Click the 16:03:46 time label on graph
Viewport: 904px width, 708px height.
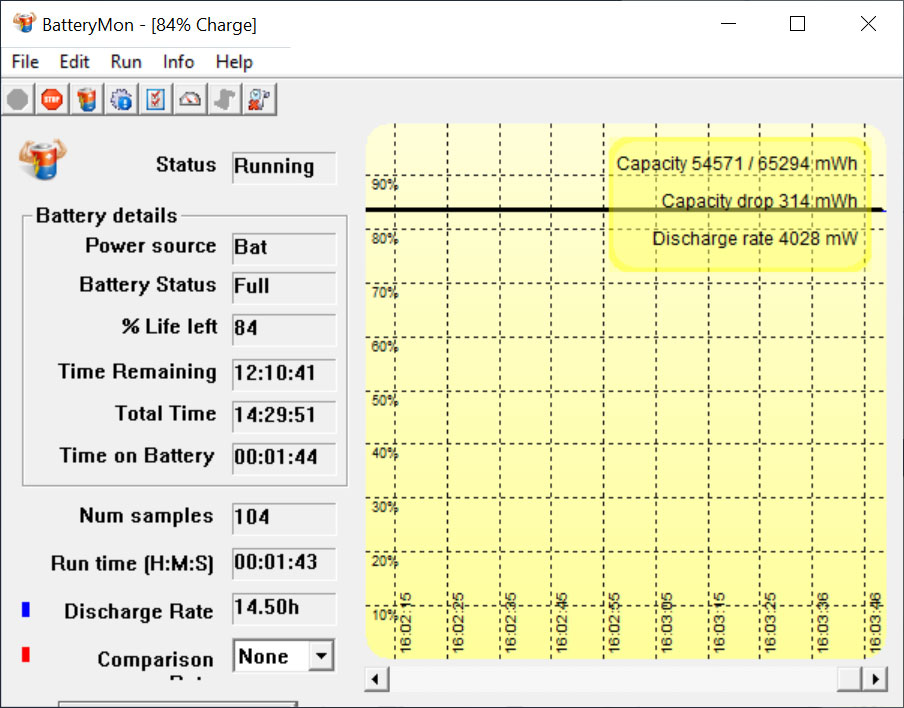tap(875, 623)
